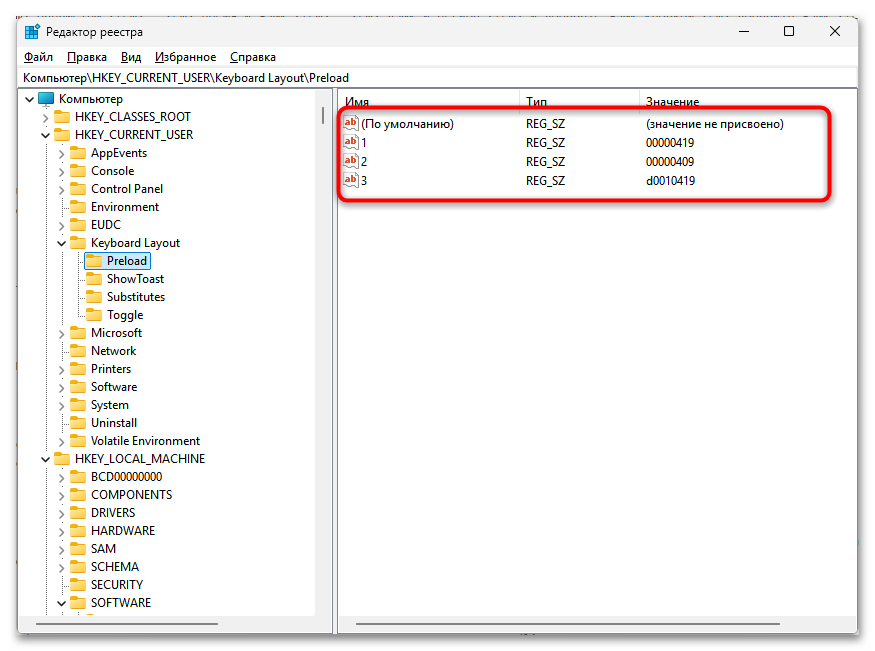
Task: Open the Правка menu
Action: click(x=86, y=57)
